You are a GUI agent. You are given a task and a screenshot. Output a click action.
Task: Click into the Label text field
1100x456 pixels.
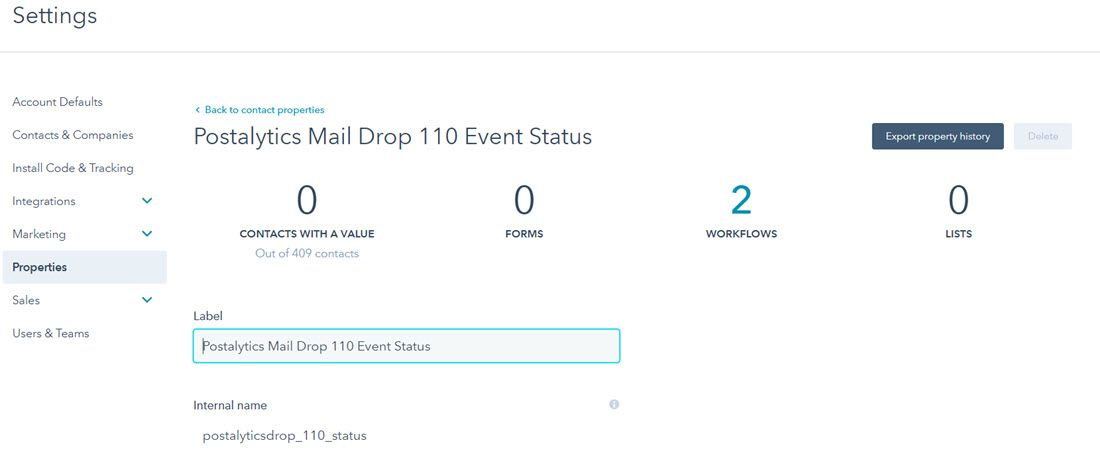(406, 346)
